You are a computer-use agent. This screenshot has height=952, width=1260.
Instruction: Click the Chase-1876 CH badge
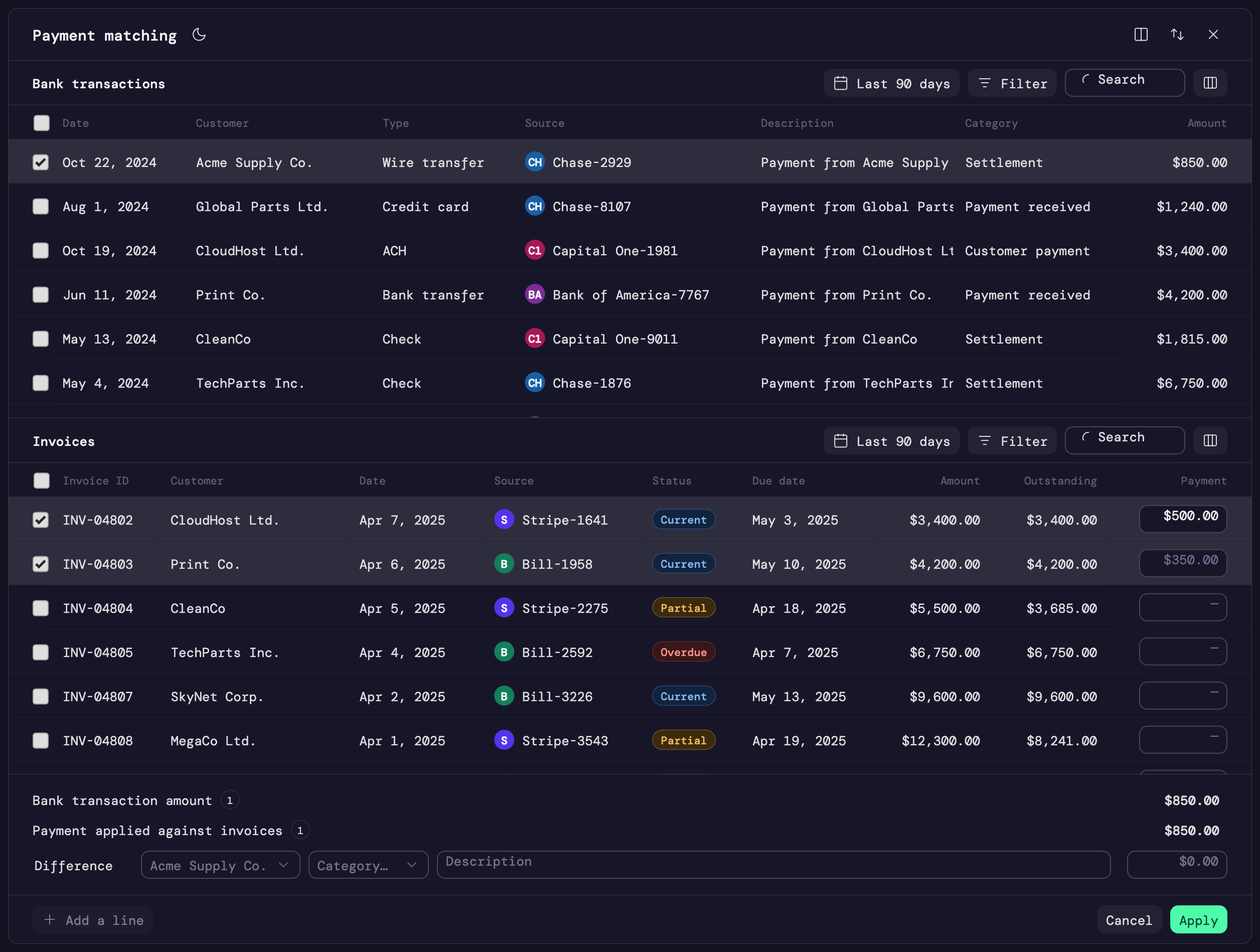pos(535,383)
